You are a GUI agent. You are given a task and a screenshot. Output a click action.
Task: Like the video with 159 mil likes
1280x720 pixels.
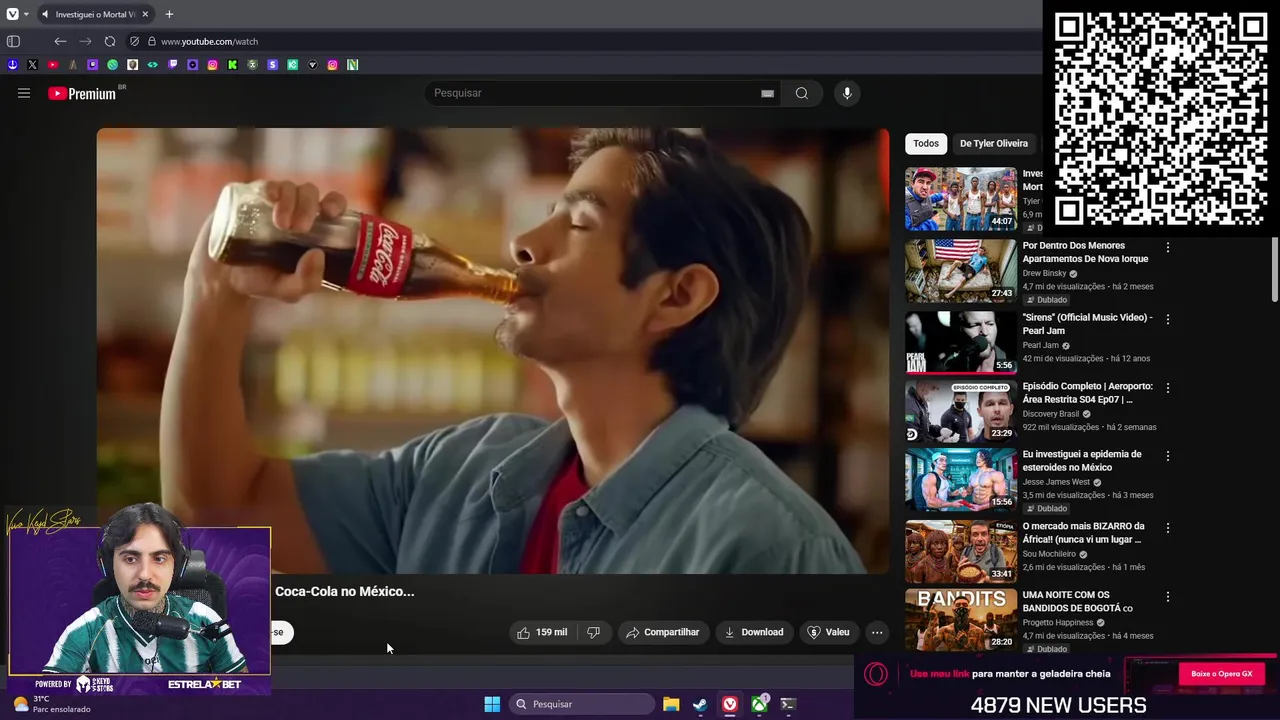[x=542, y=632]
